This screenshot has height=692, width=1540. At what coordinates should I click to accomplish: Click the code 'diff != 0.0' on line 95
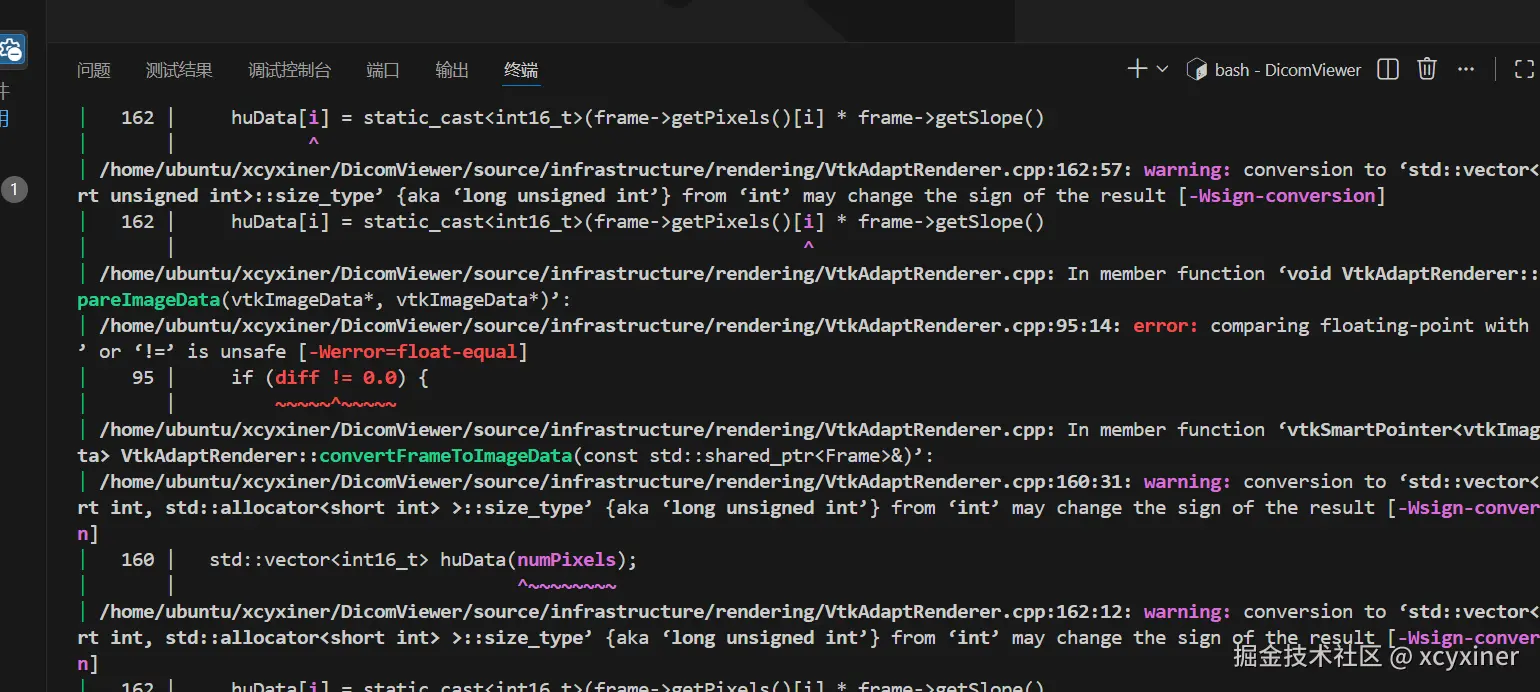tap(336, 378)
